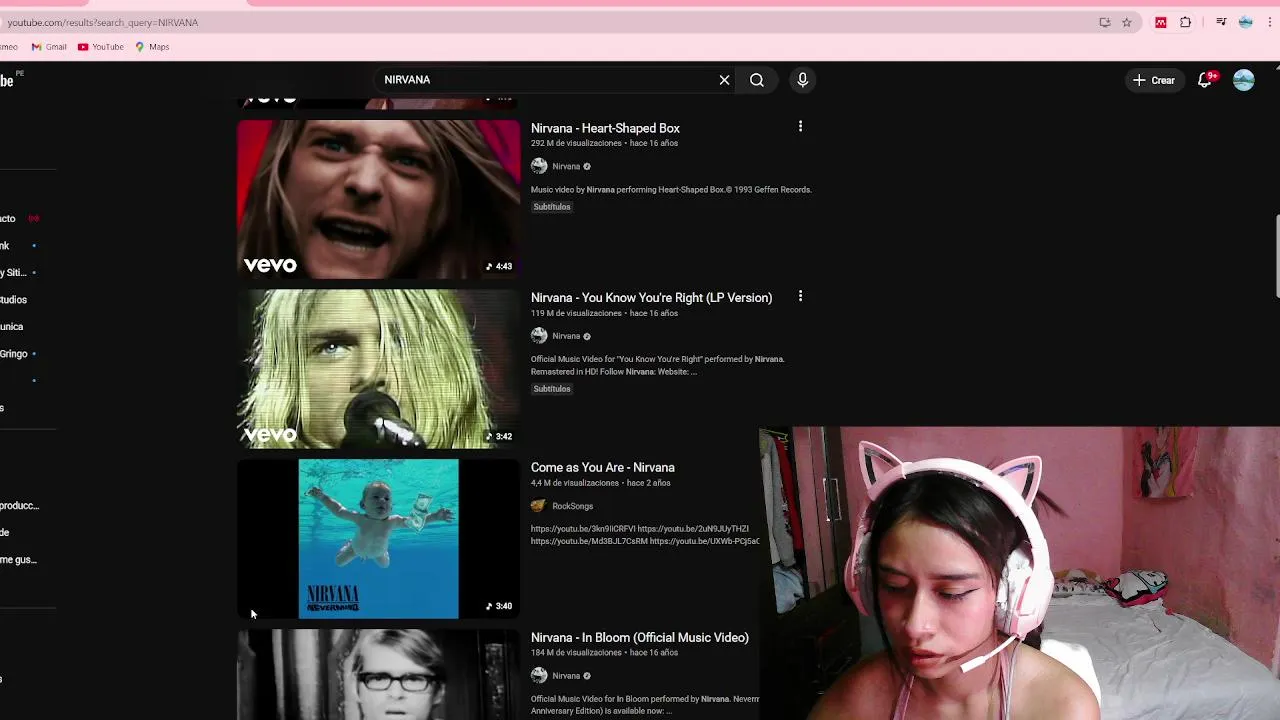Screen dimensions: 1280x720
Task: Open the red M browser extension
Action: pyautogui.click(x=1161, y=22)
